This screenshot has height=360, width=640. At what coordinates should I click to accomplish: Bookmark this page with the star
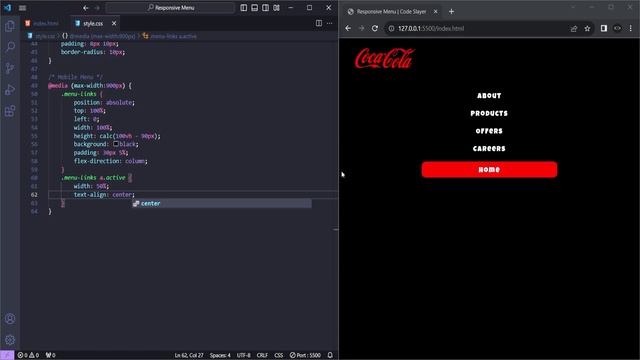point(587,28)
